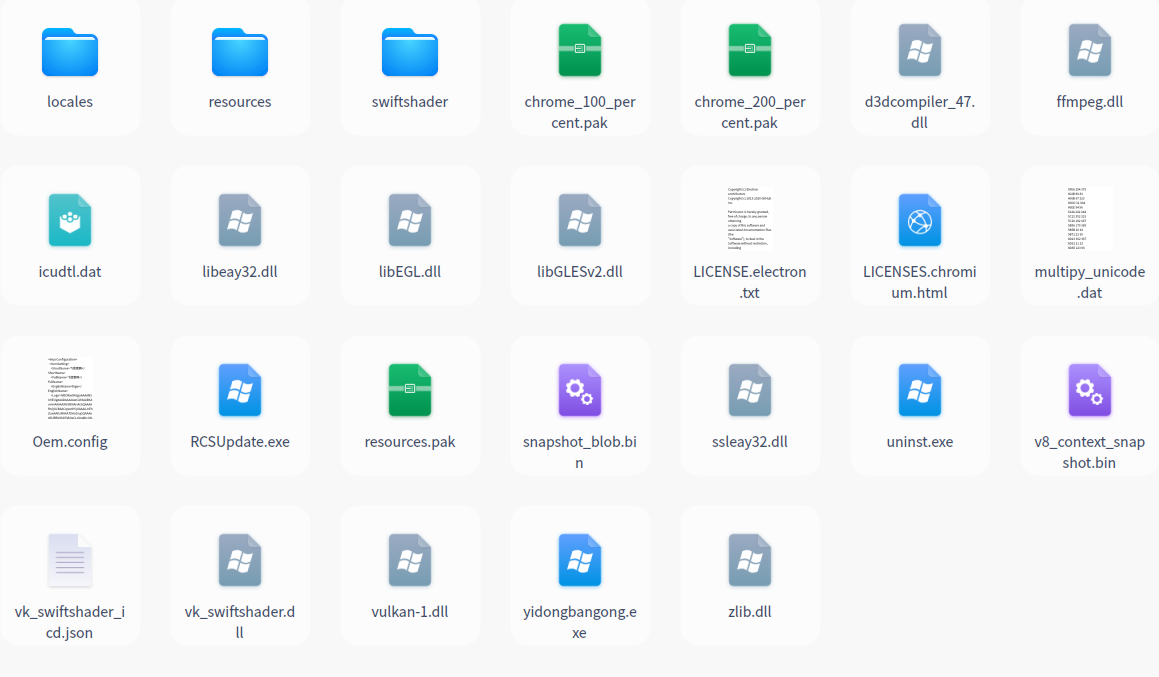Screen dimensions: 1159x677
Task: Click the zlib.dll file icon
Action: (x=750, y=560)
